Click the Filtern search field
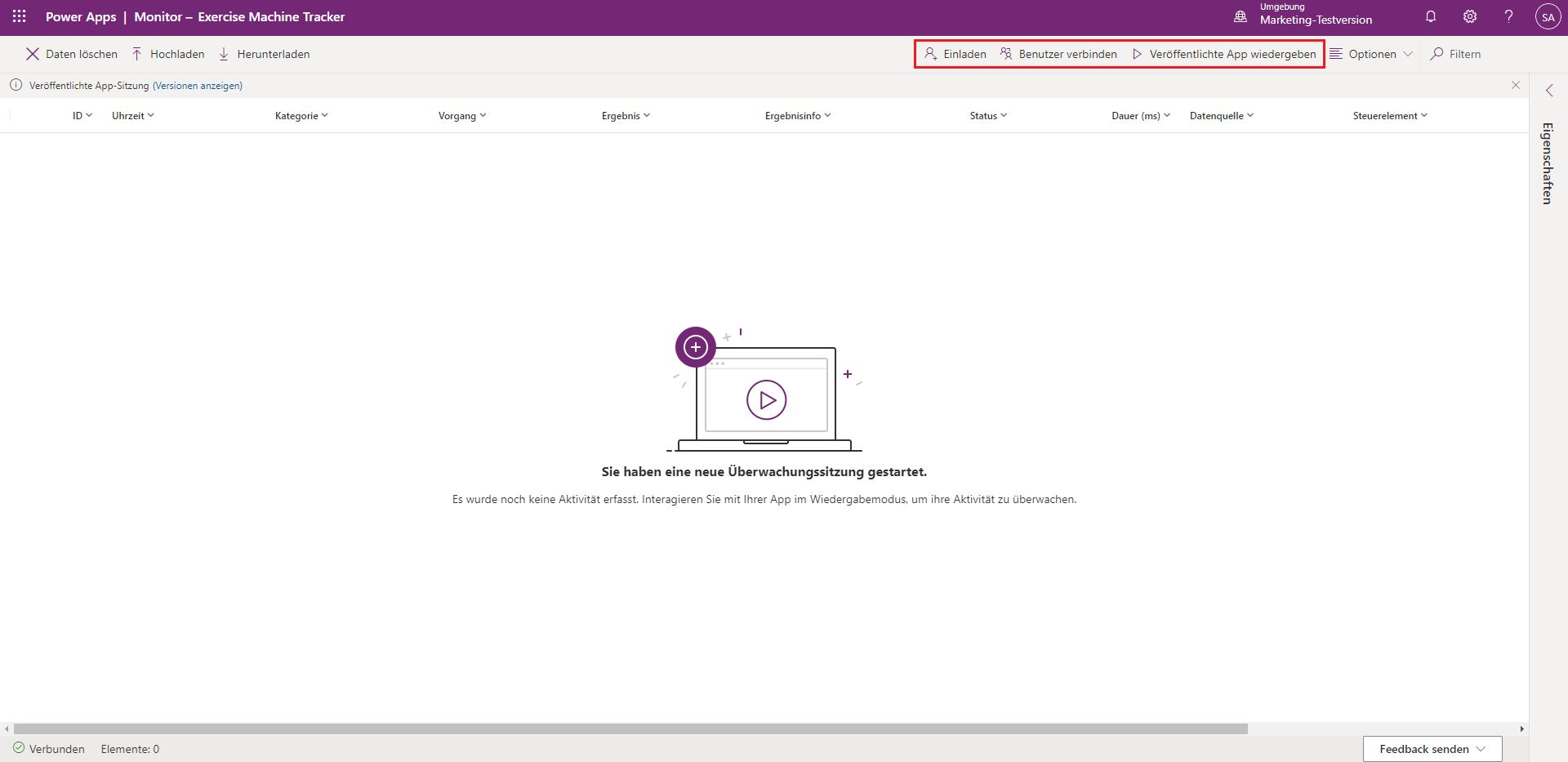 coord(1456,54)
